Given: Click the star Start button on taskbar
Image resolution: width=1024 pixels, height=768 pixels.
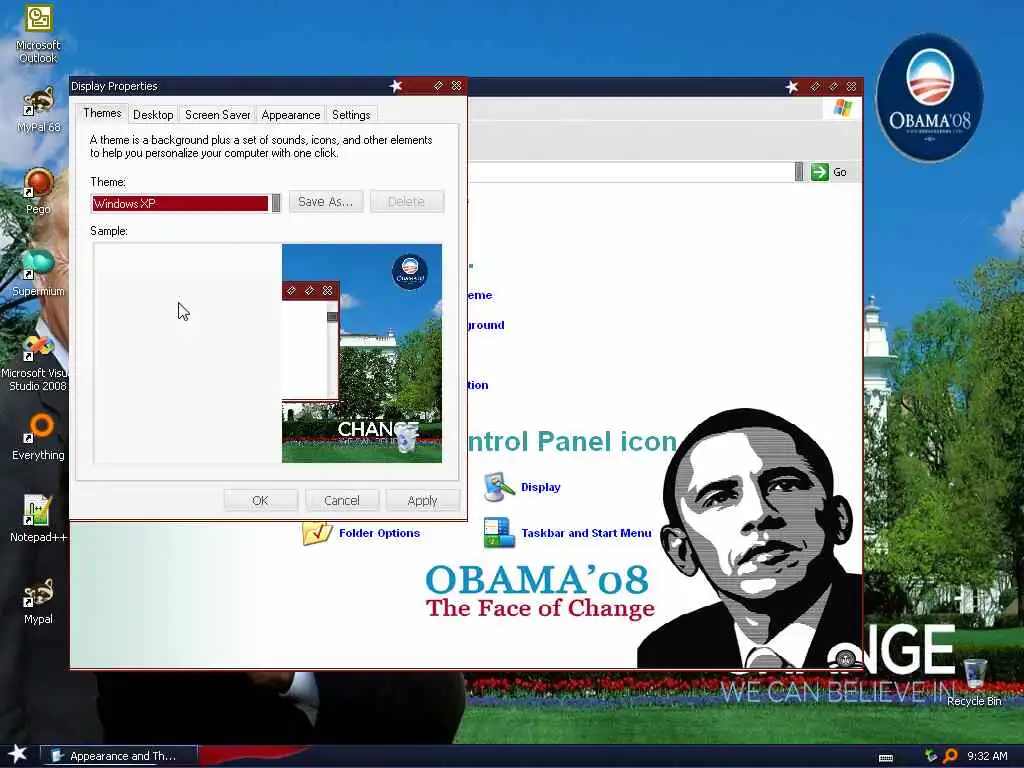Looking at the screenshot, I should 17,754.
